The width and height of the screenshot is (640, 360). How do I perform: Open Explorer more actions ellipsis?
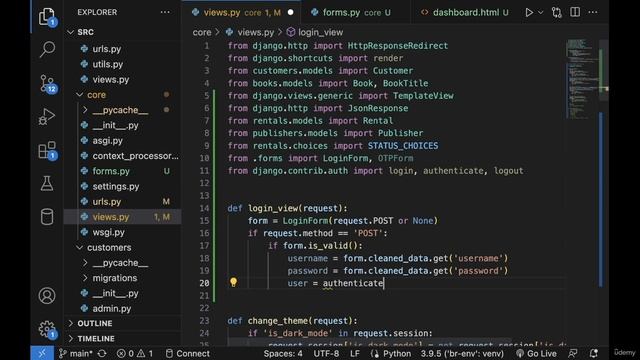(x=165, y=12)
